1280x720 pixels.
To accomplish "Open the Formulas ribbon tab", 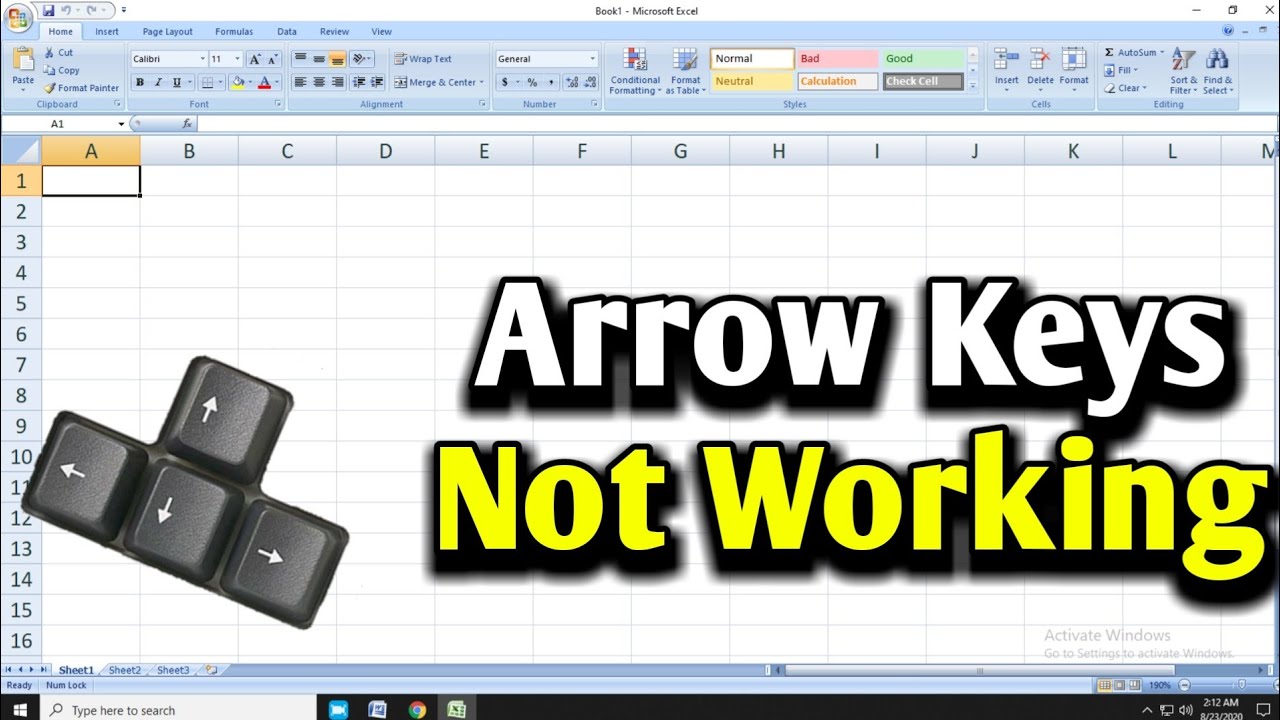I will click(x=234, y=32).
